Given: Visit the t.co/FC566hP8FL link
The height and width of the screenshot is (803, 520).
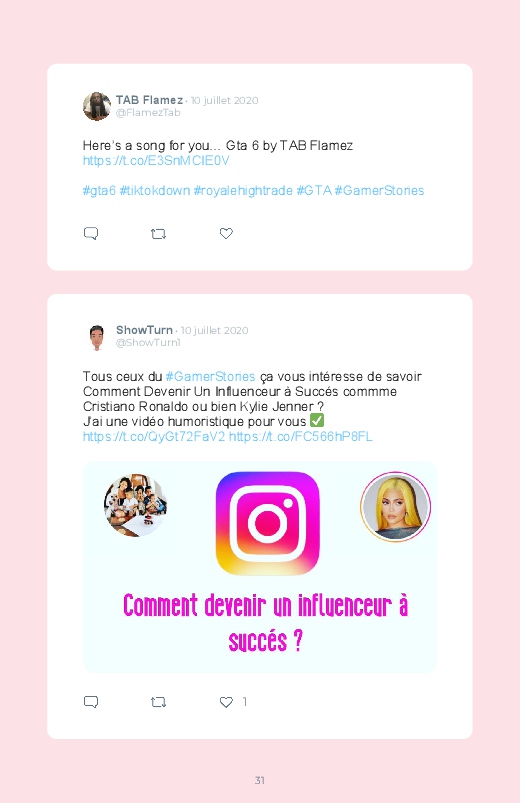Looking at the screenshot, I should (300, 437).
